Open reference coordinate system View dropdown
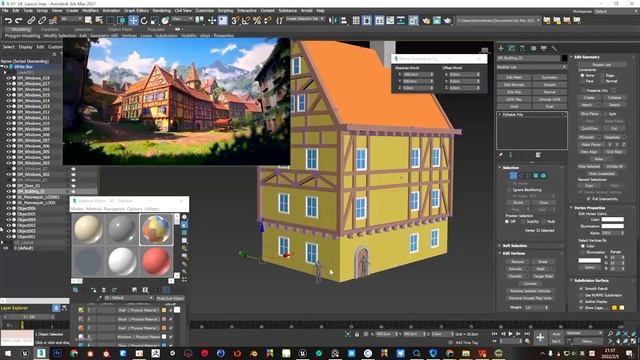This screenshot has height=360, width=640. coord(182,19)
